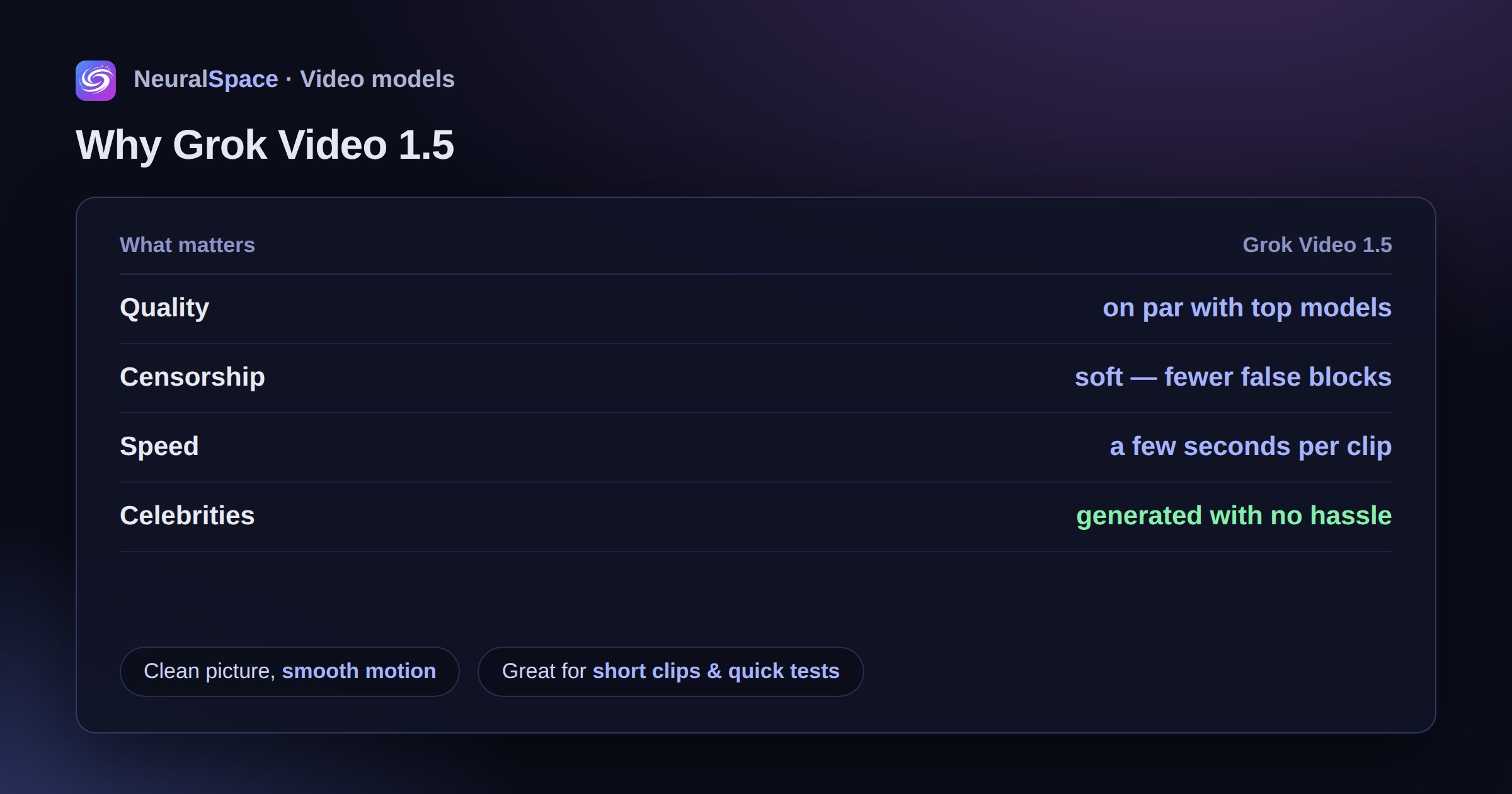Click the 'What matters' column header

[187, 245]
